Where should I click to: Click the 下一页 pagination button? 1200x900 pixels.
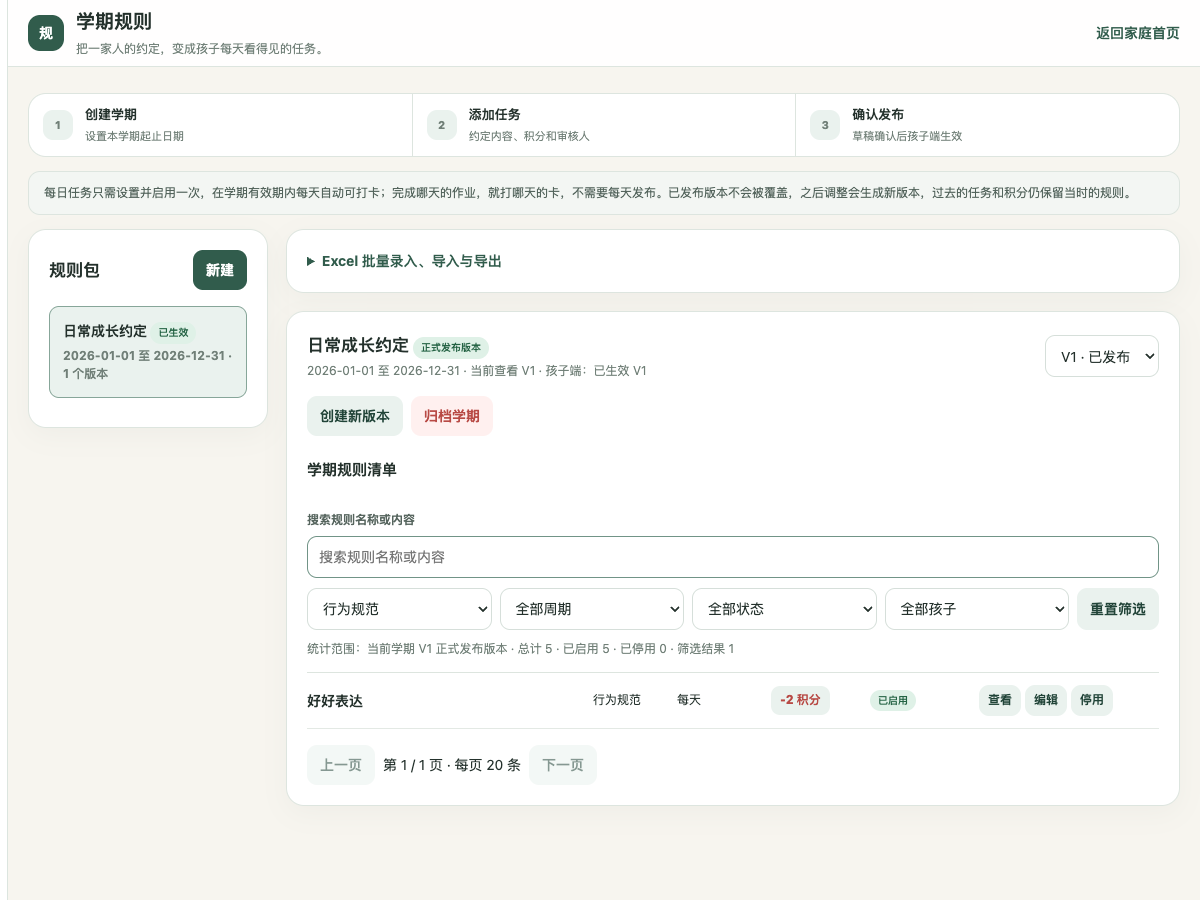point(563,765)
